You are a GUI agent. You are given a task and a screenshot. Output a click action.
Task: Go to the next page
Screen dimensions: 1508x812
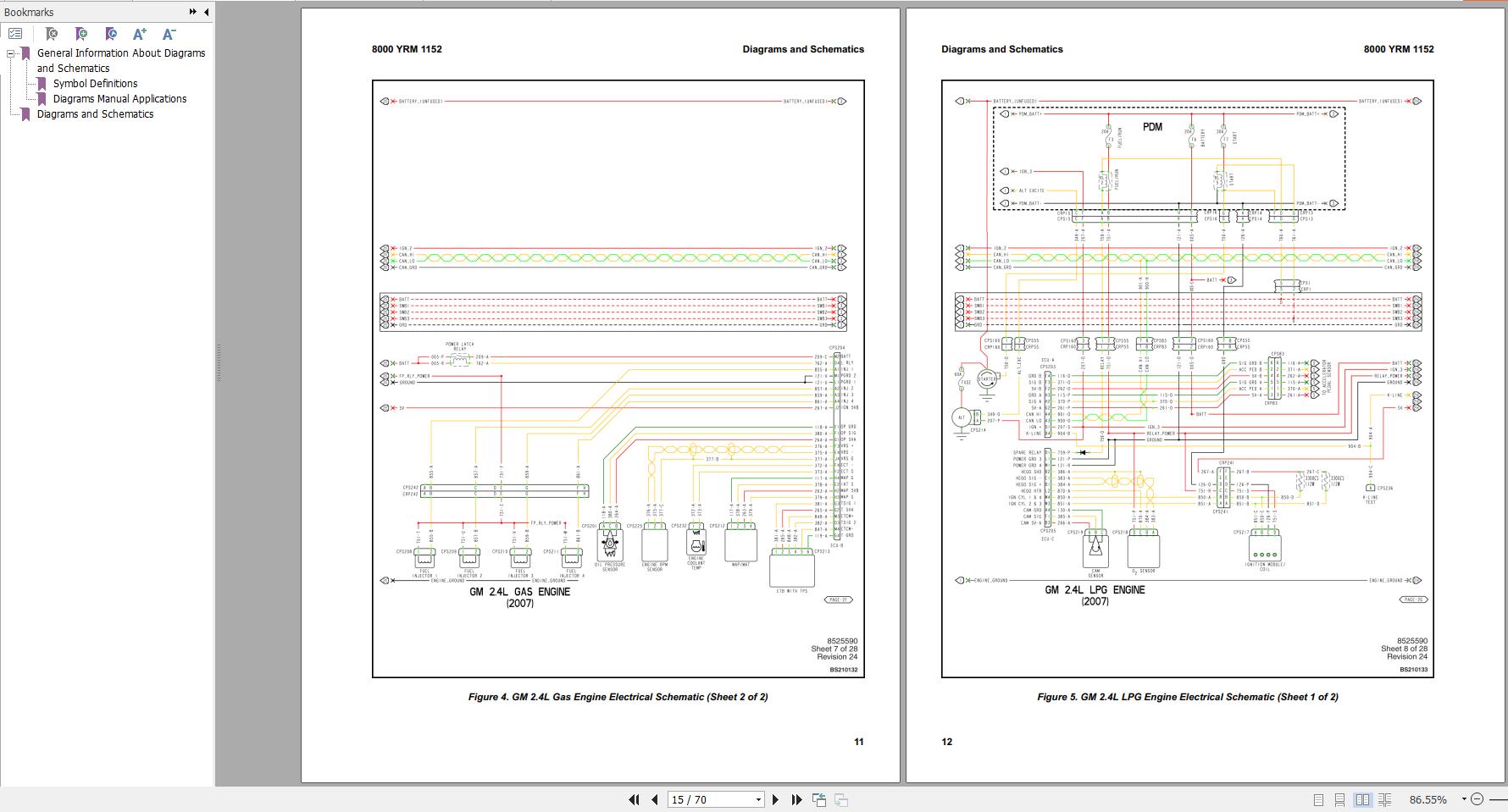point(775,799)
